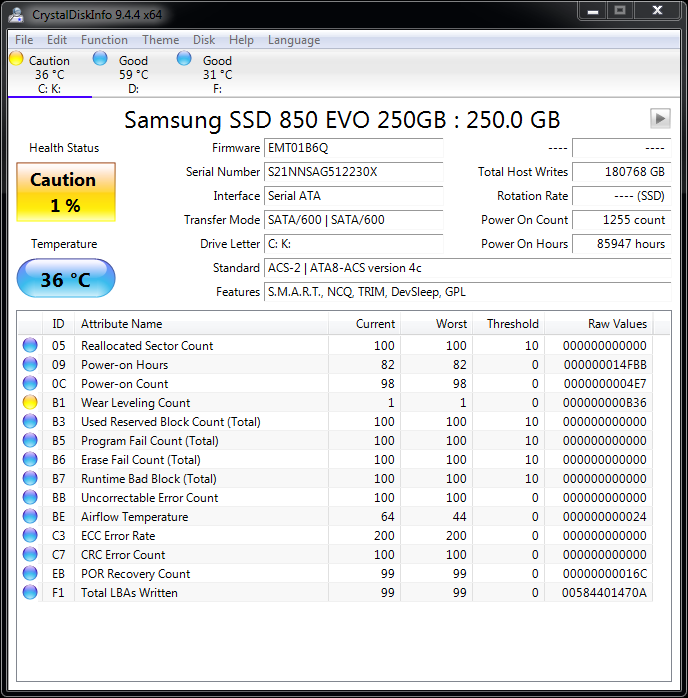688x698 pixels.
Task: Click the Worst column header
Action: (x=437, y=324)
